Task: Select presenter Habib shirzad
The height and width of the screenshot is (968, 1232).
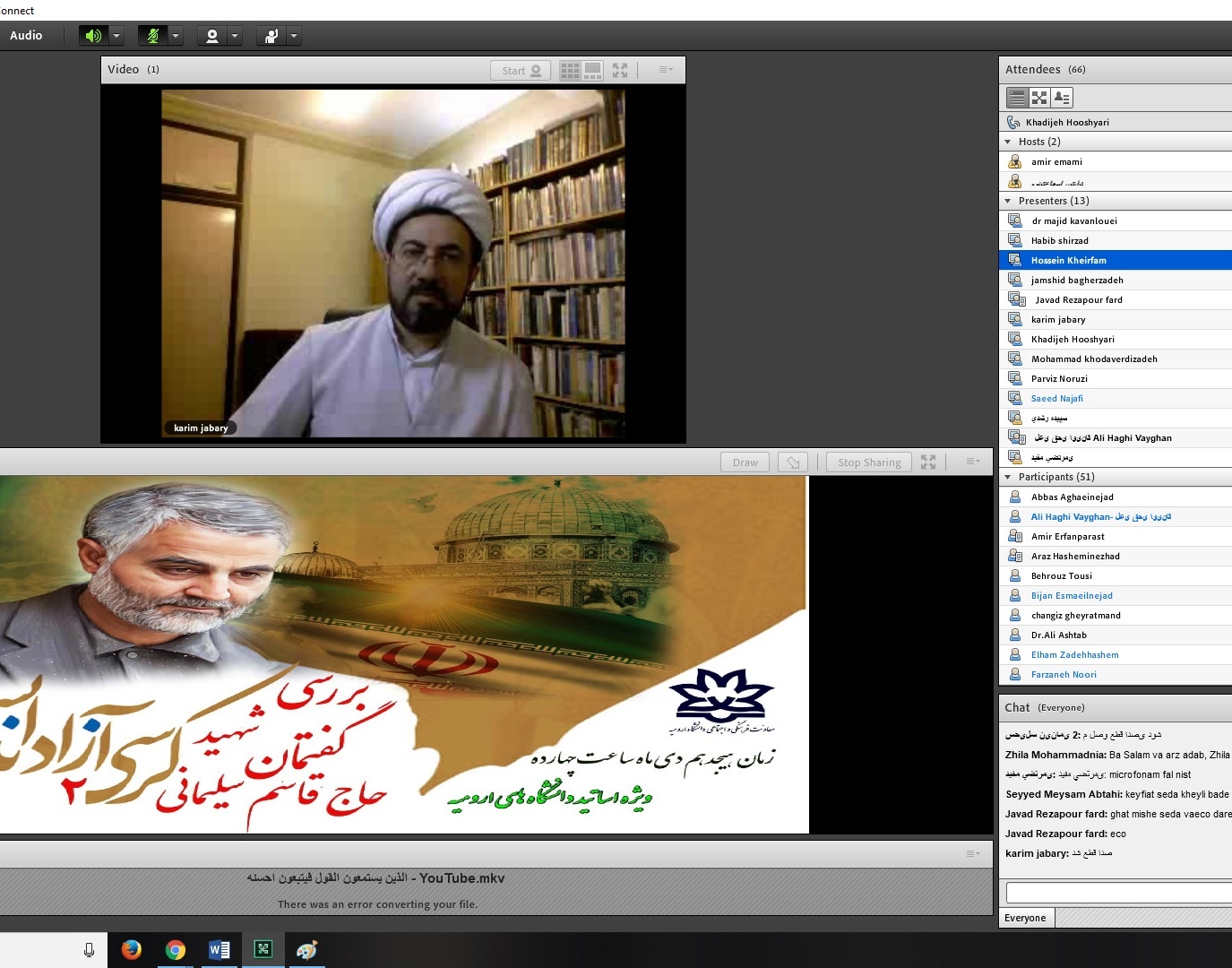Action: [x=1116, y=241]
